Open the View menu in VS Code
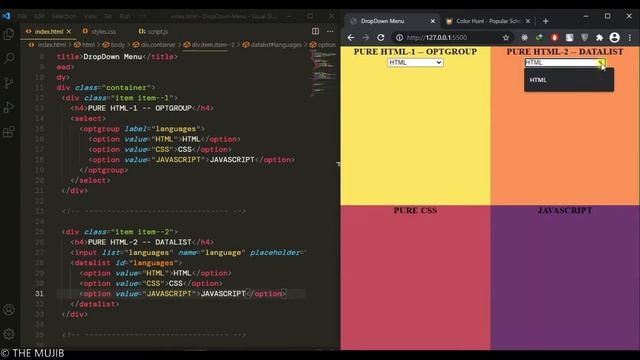Viewport: 640px width, 360px height. pos(90,16)
